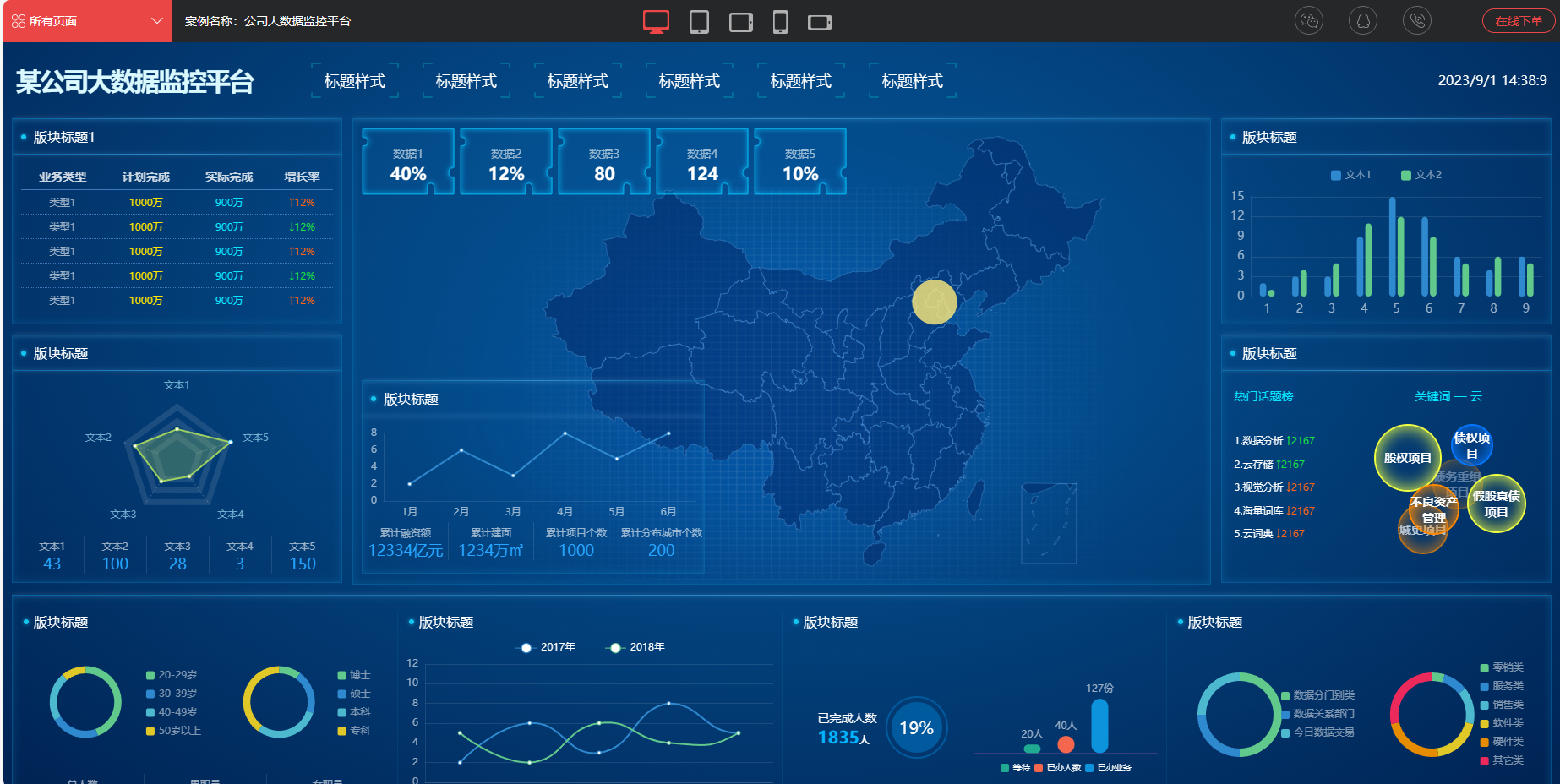Click the 在线下单 button
Image resolution: width=1560 pixels, height=784 pixels.
[1519, 21]
